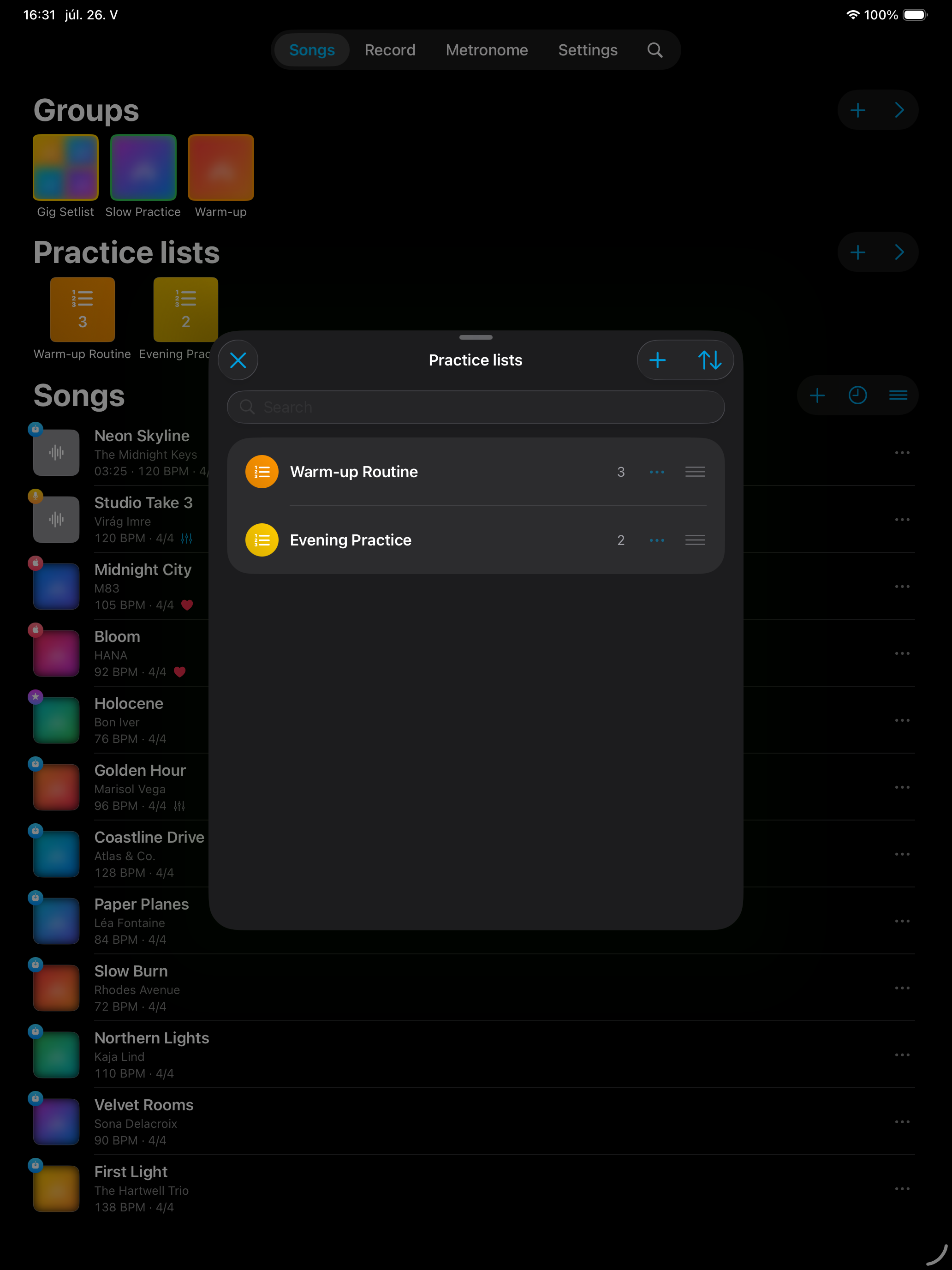Open the Warm-up group thumbnail
952x1270 pixels.
tap(221, 167)
